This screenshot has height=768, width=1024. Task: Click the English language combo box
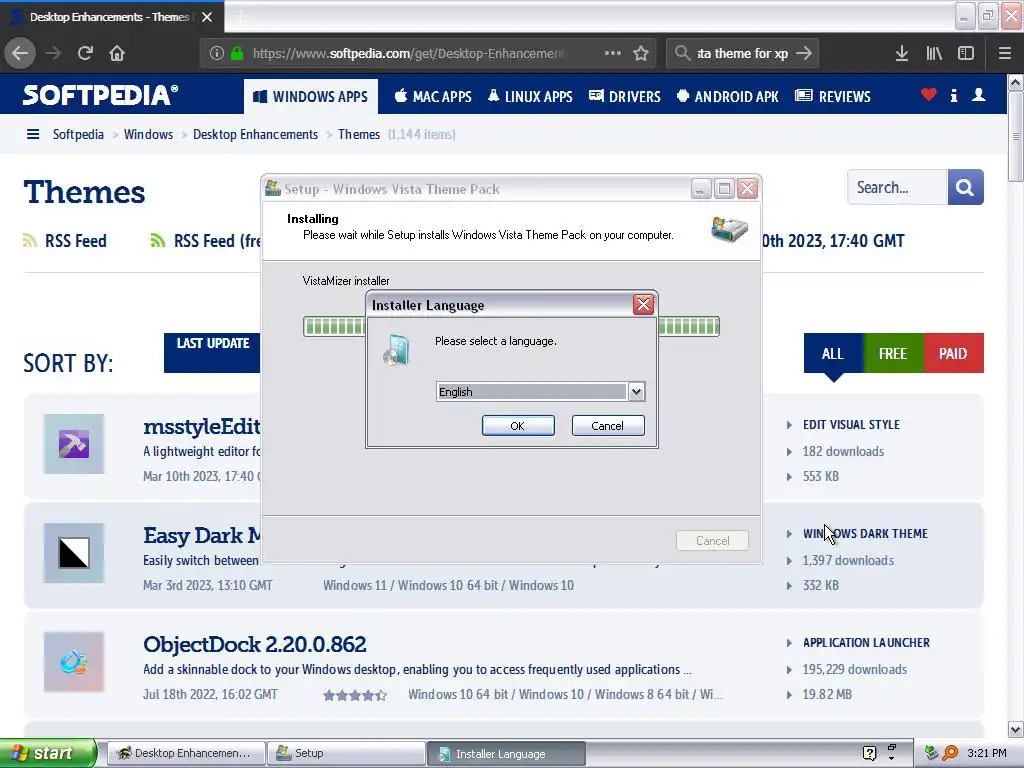pyautogui.click(x=540, y=392)
